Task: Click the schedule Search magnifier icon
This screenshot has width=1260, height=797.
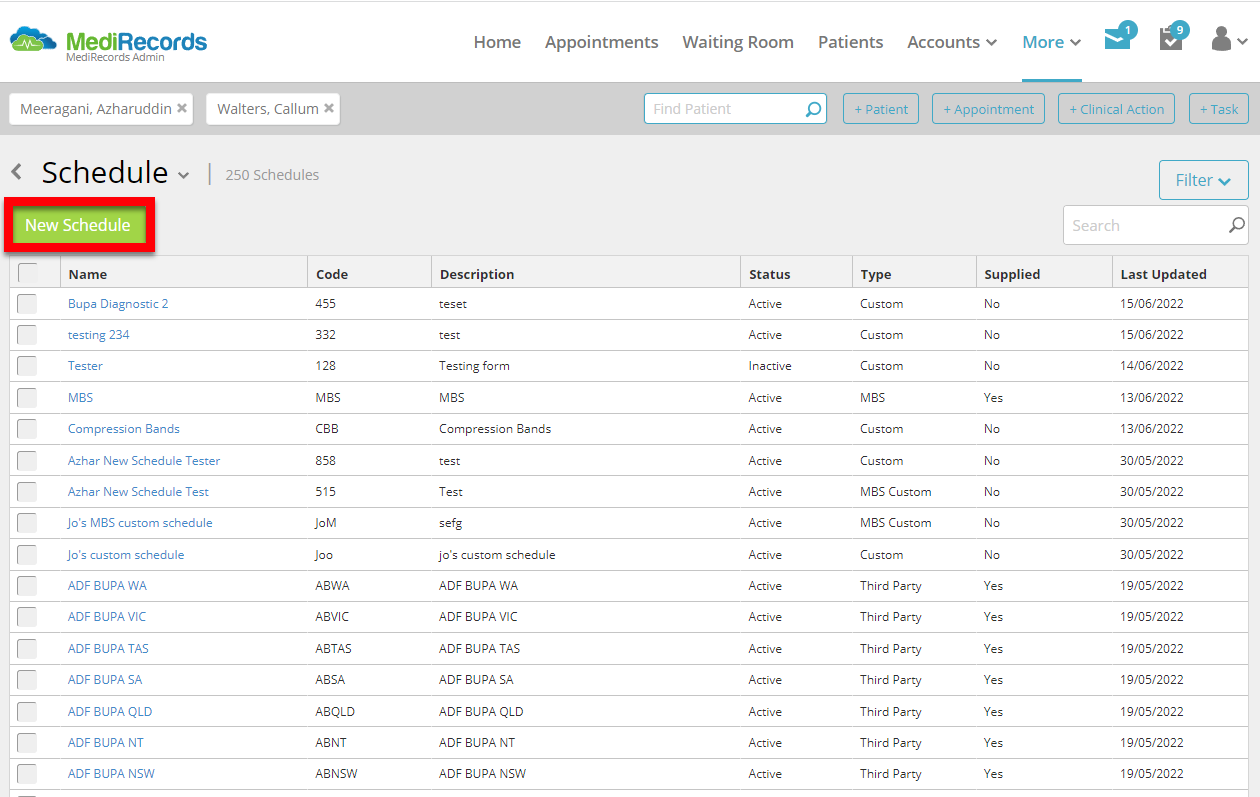Action: click(1237, 226)
